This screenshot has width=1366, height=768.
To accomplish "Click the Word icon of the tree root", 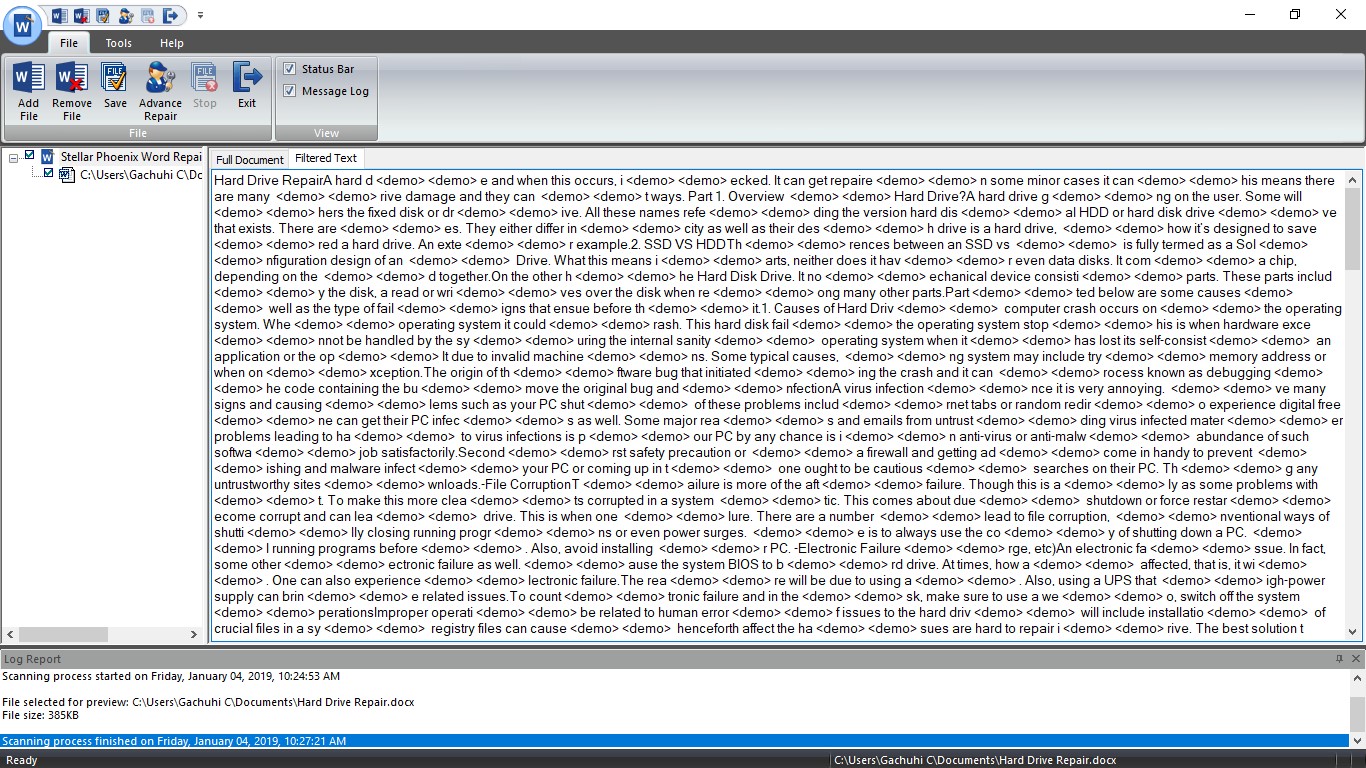I will click(47, 157).
